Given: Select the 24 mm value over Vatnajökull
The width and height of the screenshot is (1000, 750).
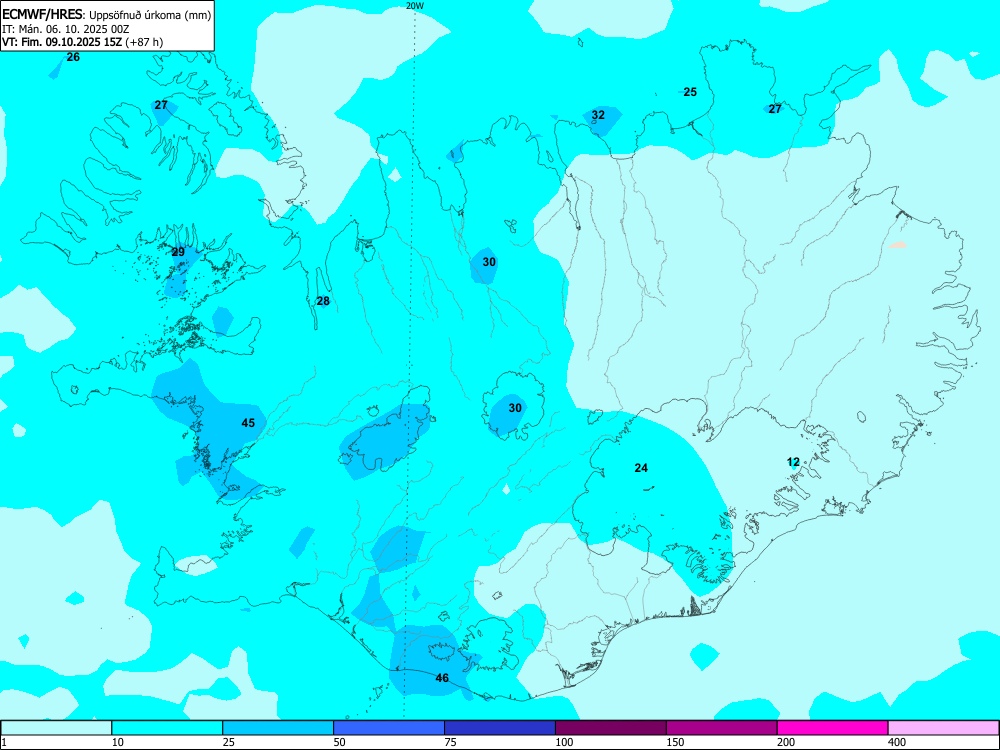Looking at the screenshot, I should [x=641, y=467].
